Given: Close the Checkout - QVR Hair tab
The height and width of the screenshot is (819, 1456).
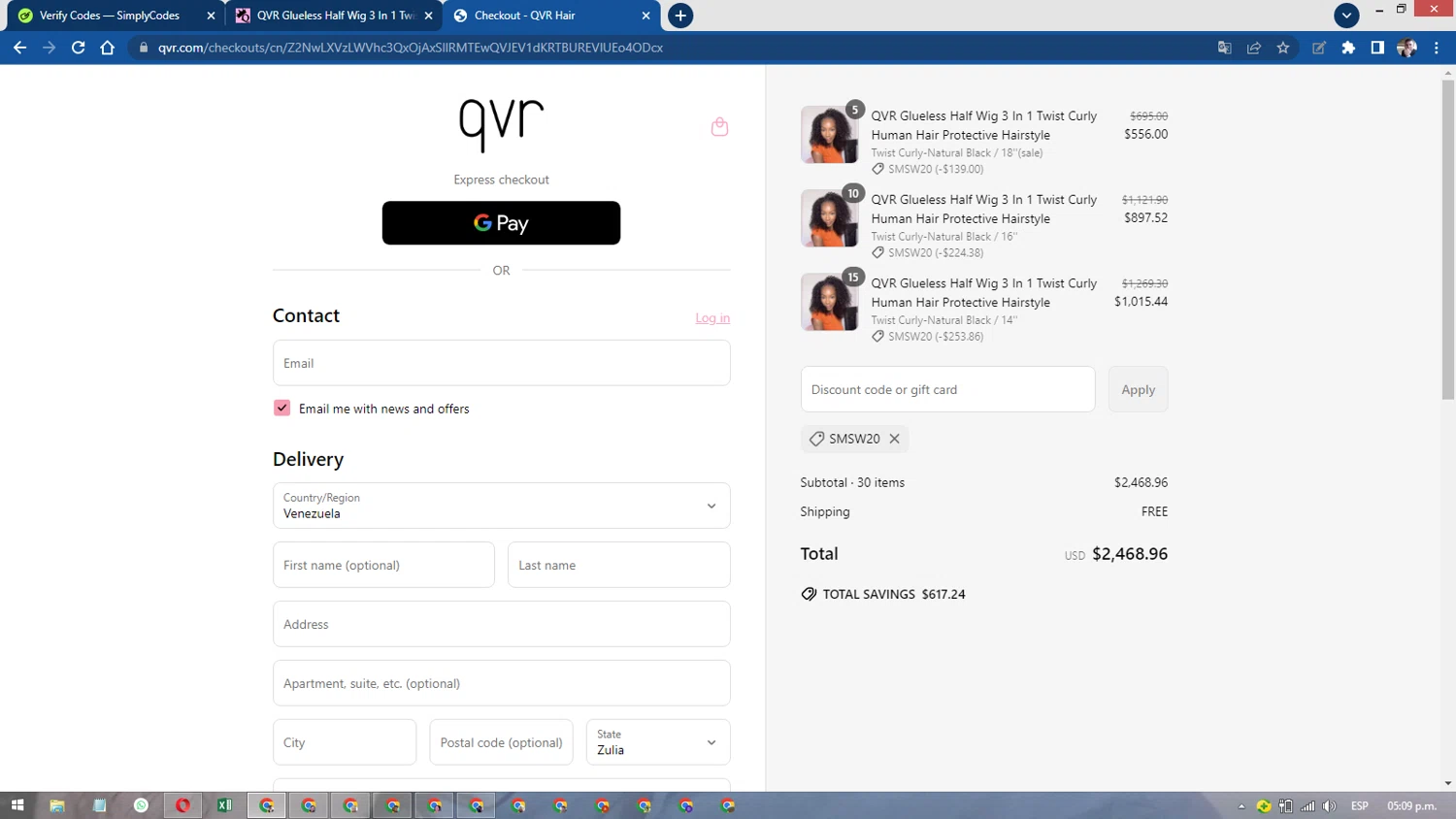Looking at the screenshot, I should coord(645,16).
